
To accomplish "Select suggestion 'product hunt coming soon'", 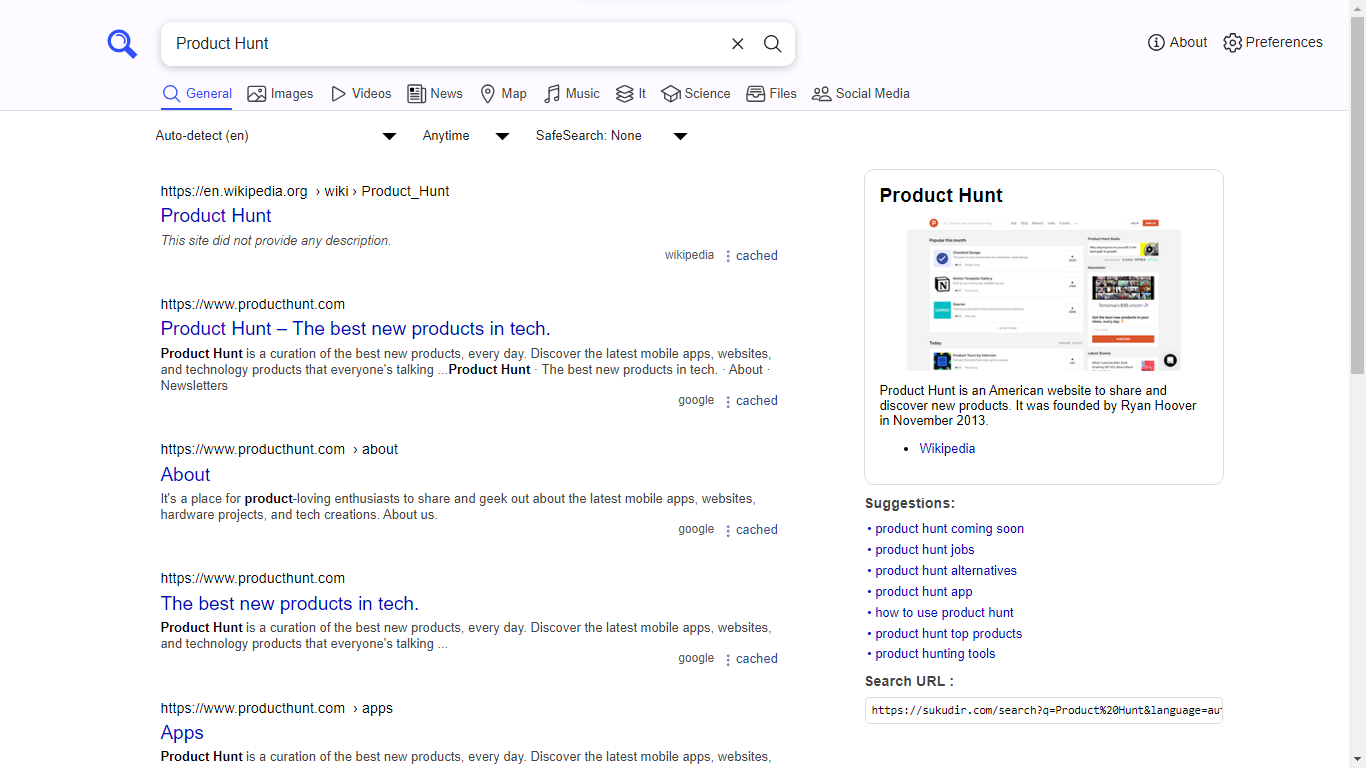I will pyautogui.click(x=949, y=528).
